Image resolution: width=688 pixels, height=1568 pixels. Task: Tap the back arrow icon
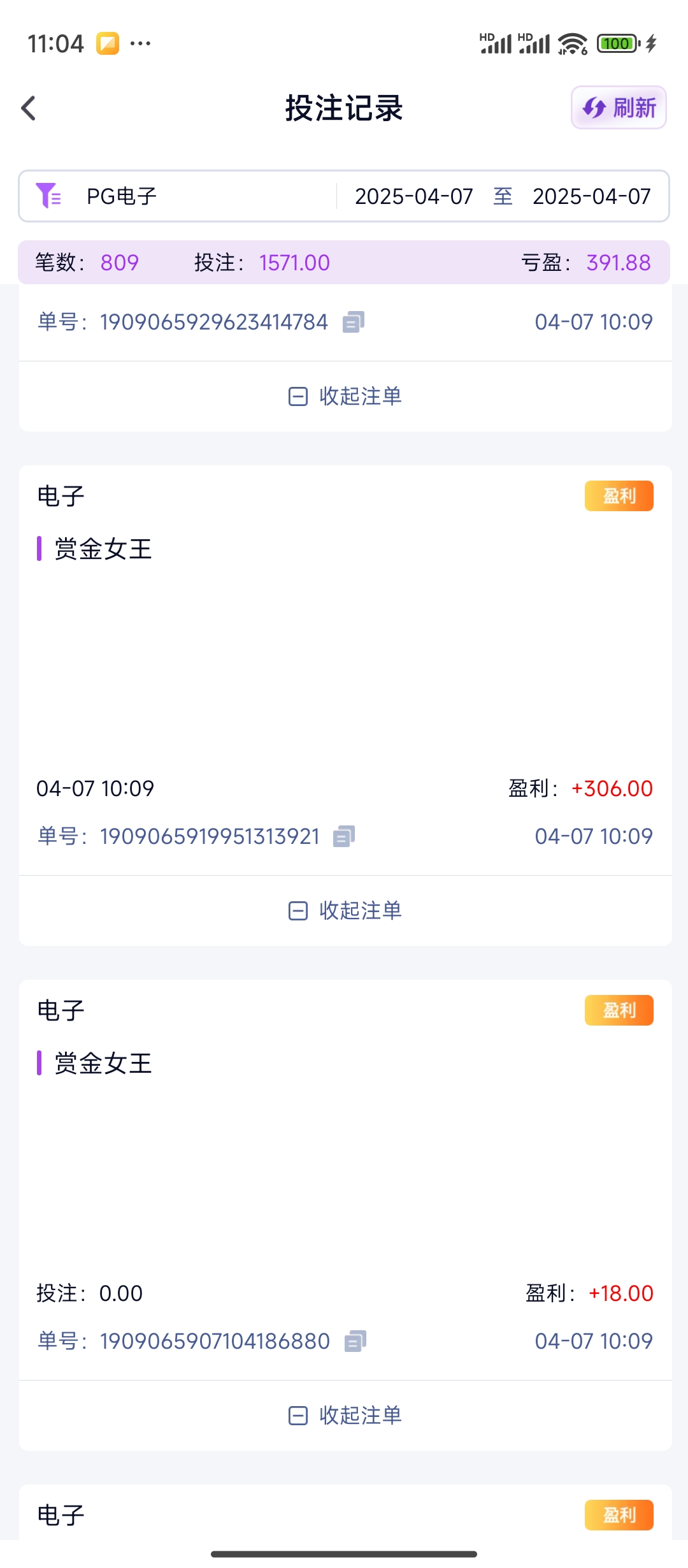pos(29,108)
